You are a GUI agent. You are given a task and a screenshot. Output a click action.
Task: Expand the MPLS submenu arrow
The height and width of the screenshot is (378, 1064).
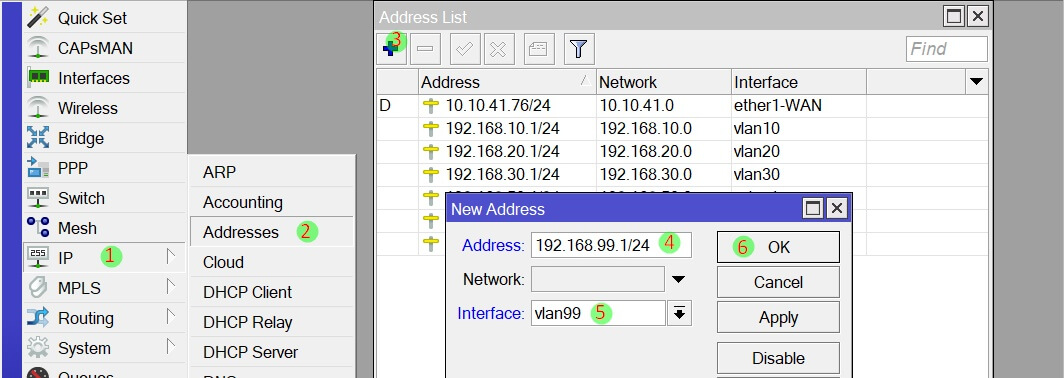(x=171, y=287)
